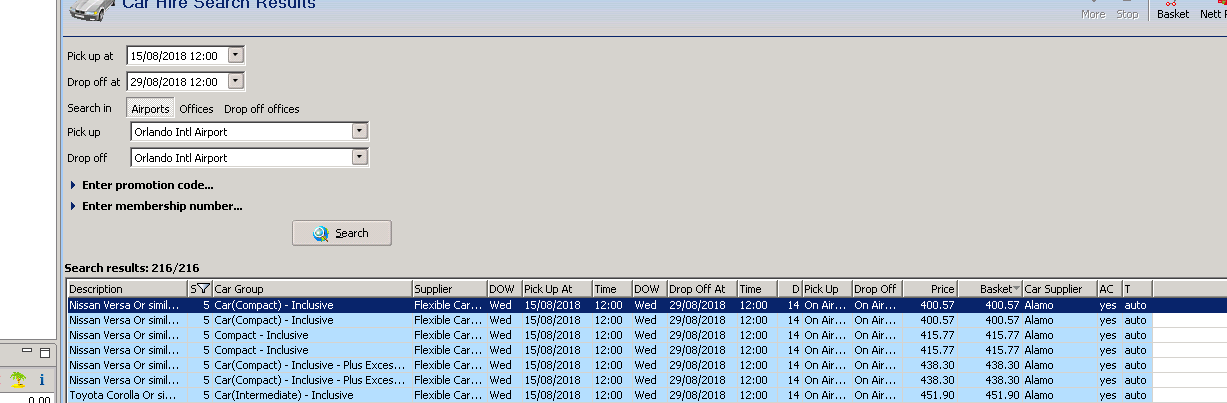The width and height of the screenshot is (1227, 403).
Task: Click the palm tree icon
Action: tap(18, 380)
